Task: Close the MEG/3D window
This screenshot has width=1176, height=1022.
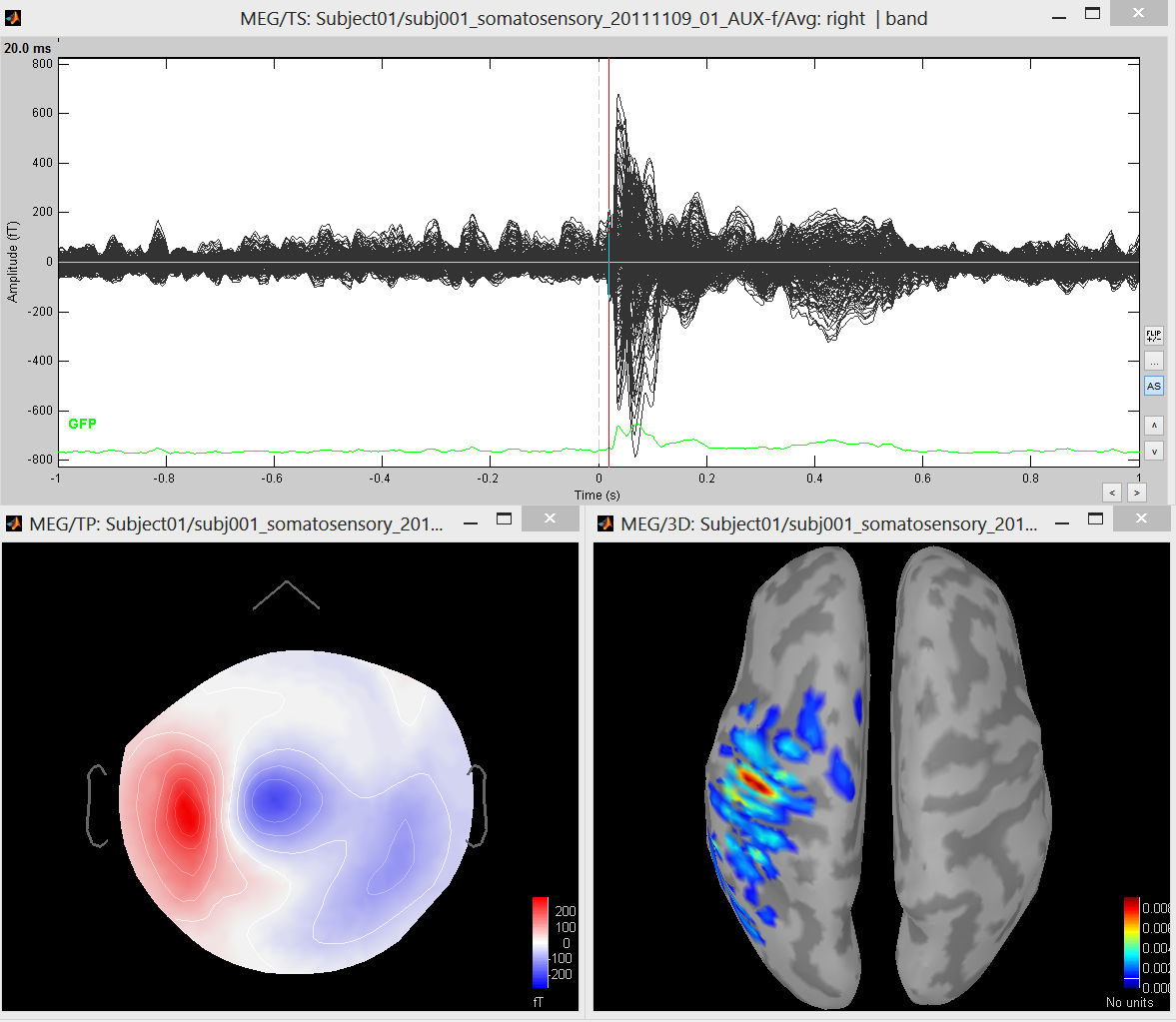Action: pyautogui.click(x=1141, y=518)
